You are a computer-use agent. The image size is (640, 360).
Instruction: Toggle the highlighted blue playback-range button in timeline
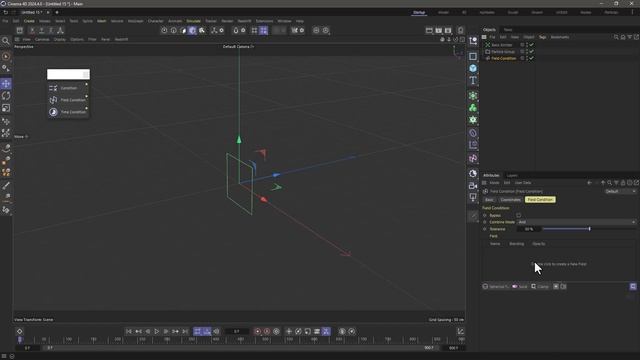(x=198, y=331)
